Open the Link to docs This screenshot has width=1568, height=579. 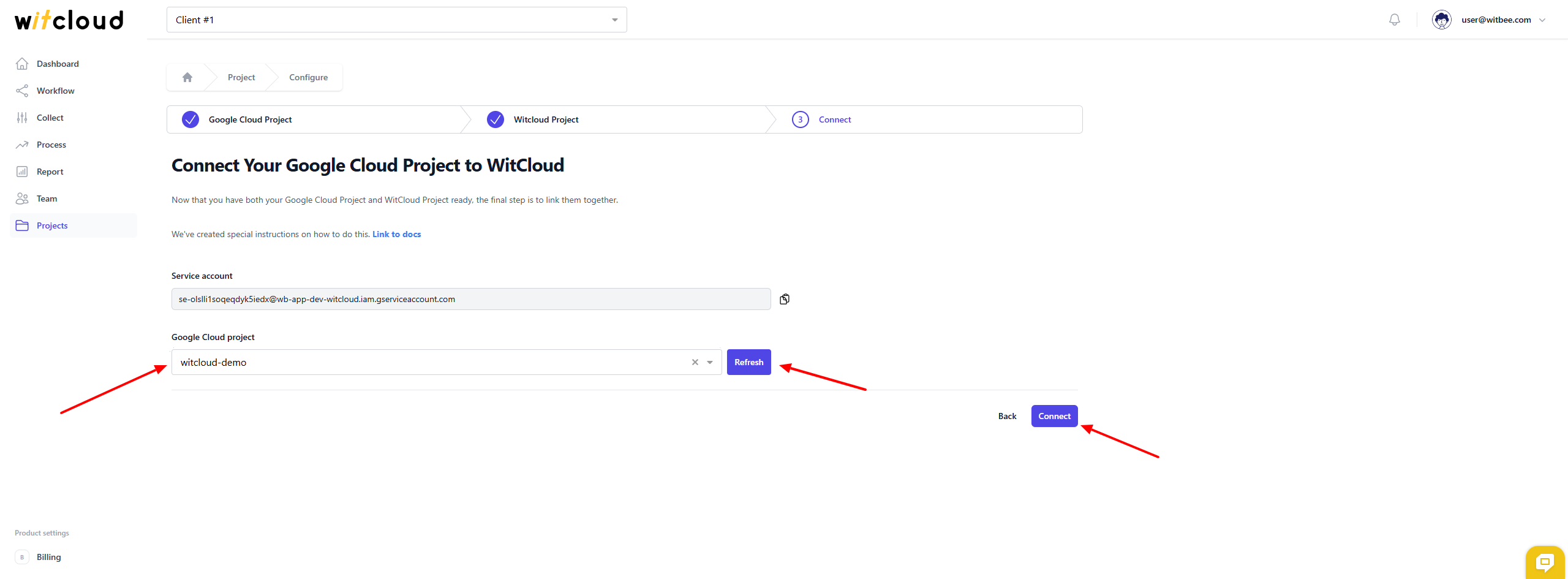(396, 234)
